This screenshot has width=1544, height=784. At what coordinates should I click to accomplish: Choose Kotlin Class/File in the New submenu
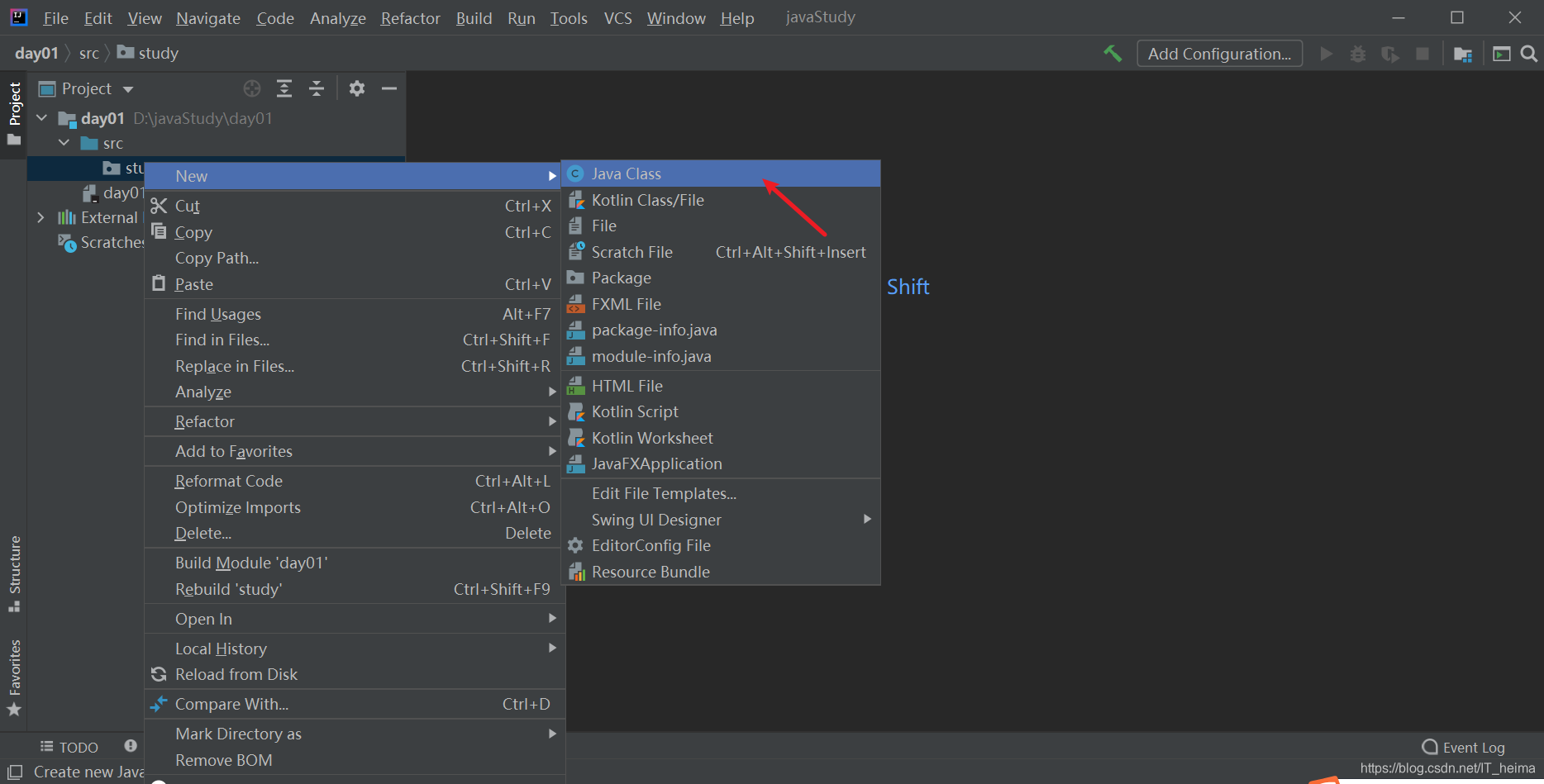click(x=721, y=200)
